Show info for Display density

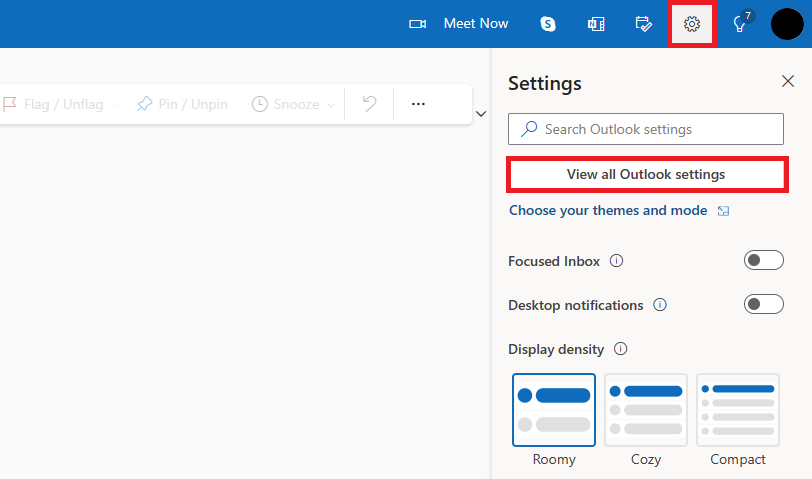(620, 349)
